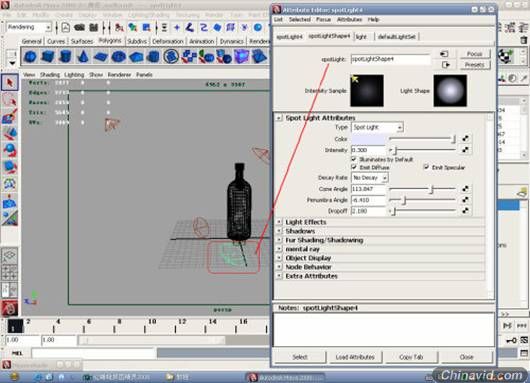The width and height of the screenshot is (530, 383).
Task: Click the Presets button
Action: [475, 65]
